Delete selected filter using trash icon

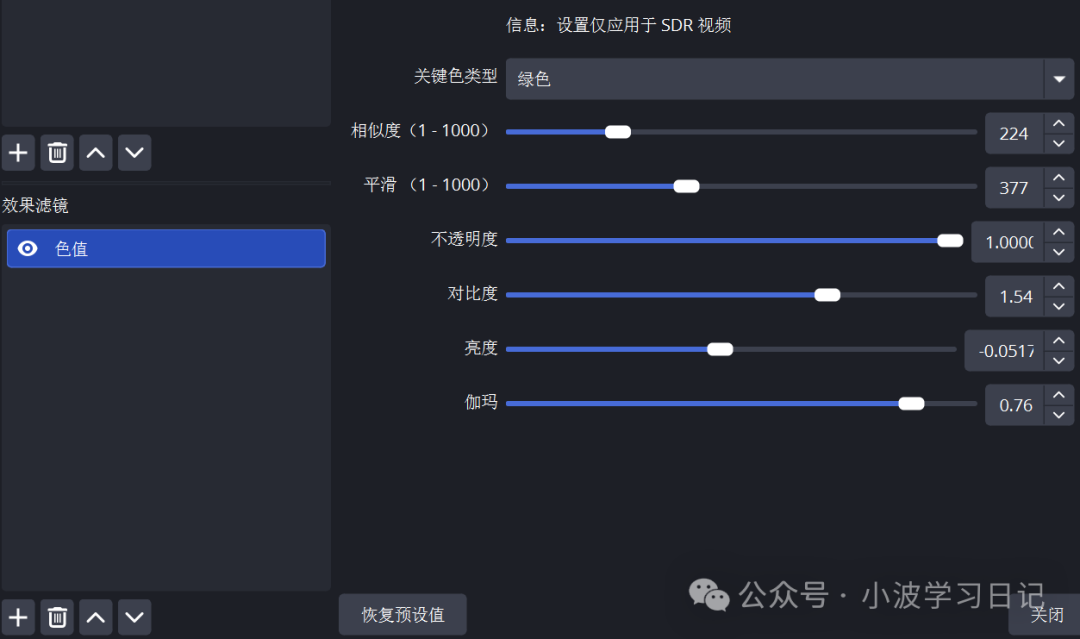pos(56,152)
